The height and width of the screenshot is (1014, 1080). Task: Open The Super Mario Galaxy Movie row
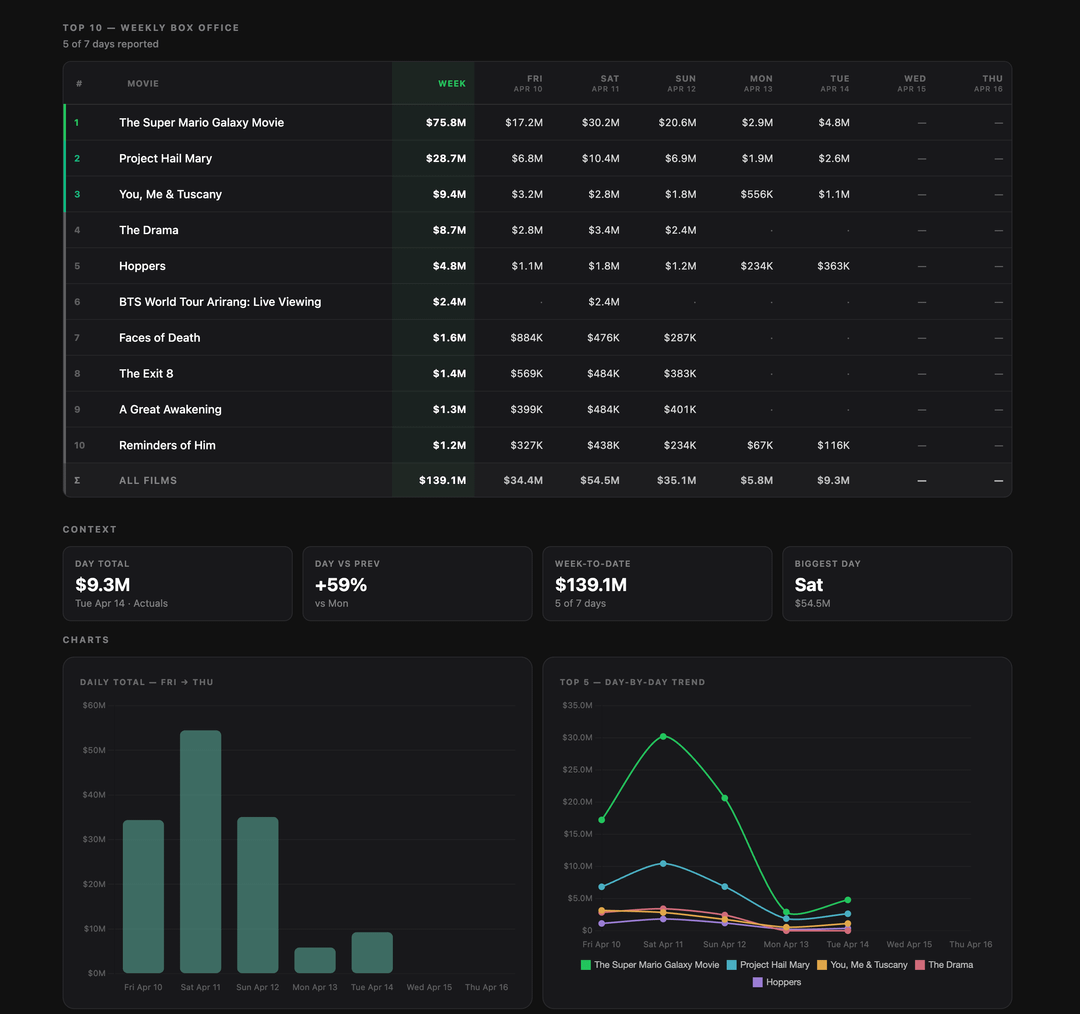(201, 123)
